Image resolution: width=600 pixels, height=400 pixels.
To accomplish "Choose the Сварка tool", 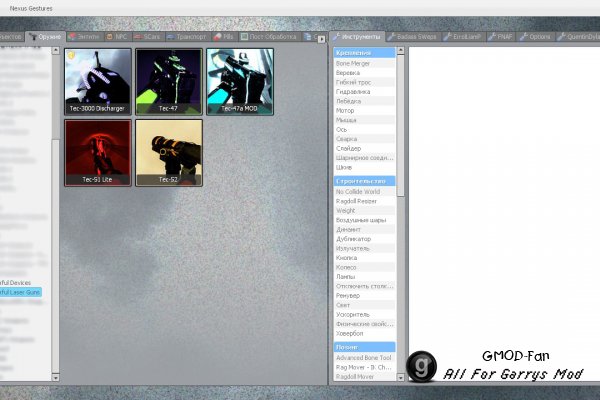I will click(x=364, y=139).
